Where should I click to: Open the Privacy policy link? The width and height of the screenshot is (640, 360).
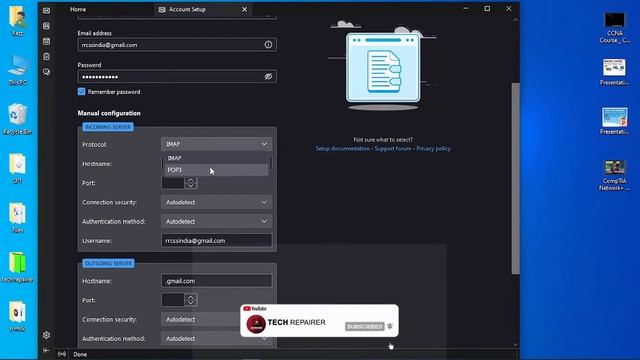coord(433,149)
